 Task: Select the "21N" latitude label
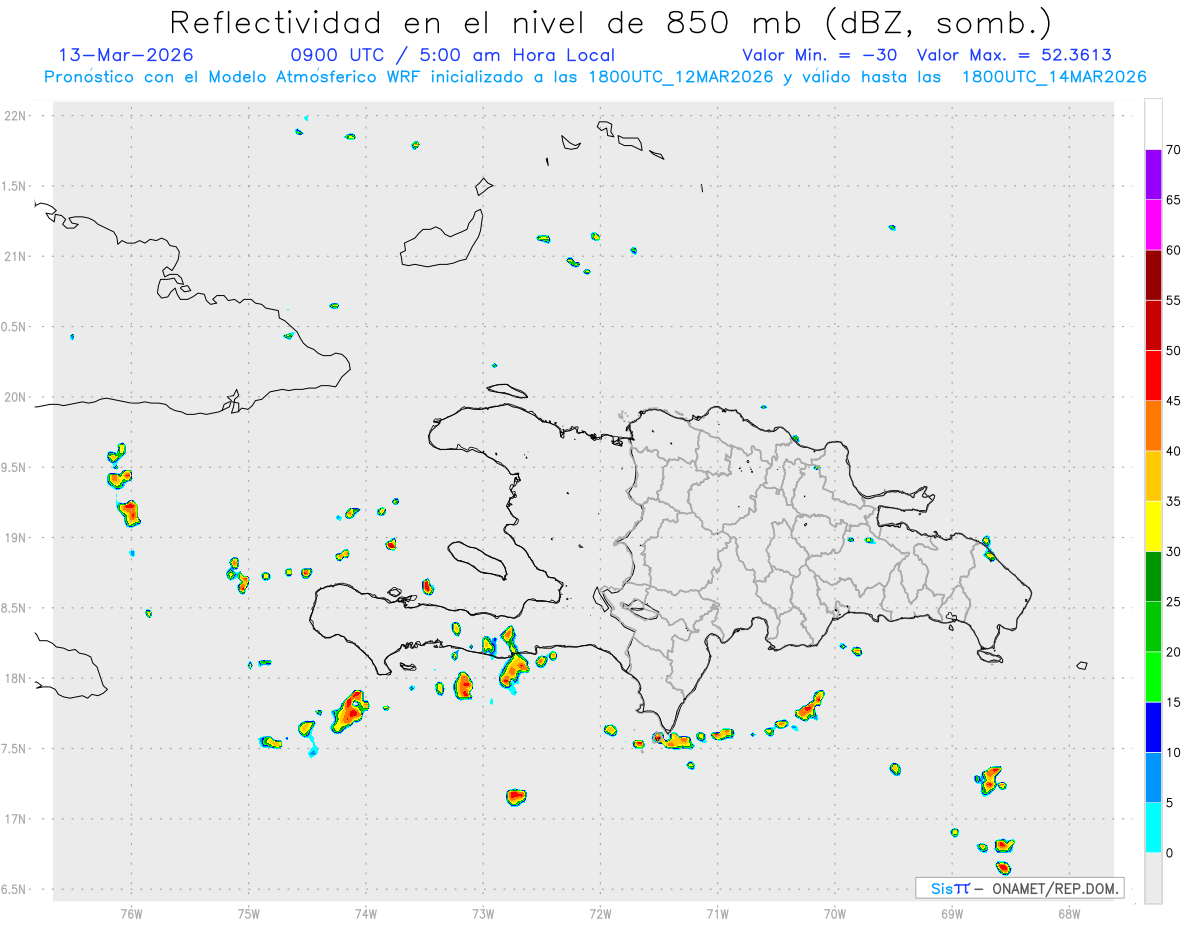click(x=17, y=257)
